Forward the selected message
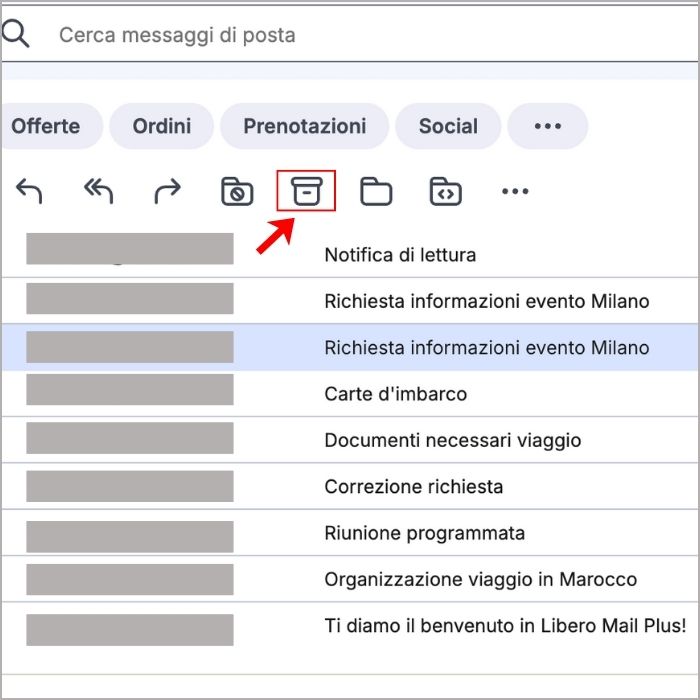The height and width of the screenshot is (700, 700). pos(168,191)
